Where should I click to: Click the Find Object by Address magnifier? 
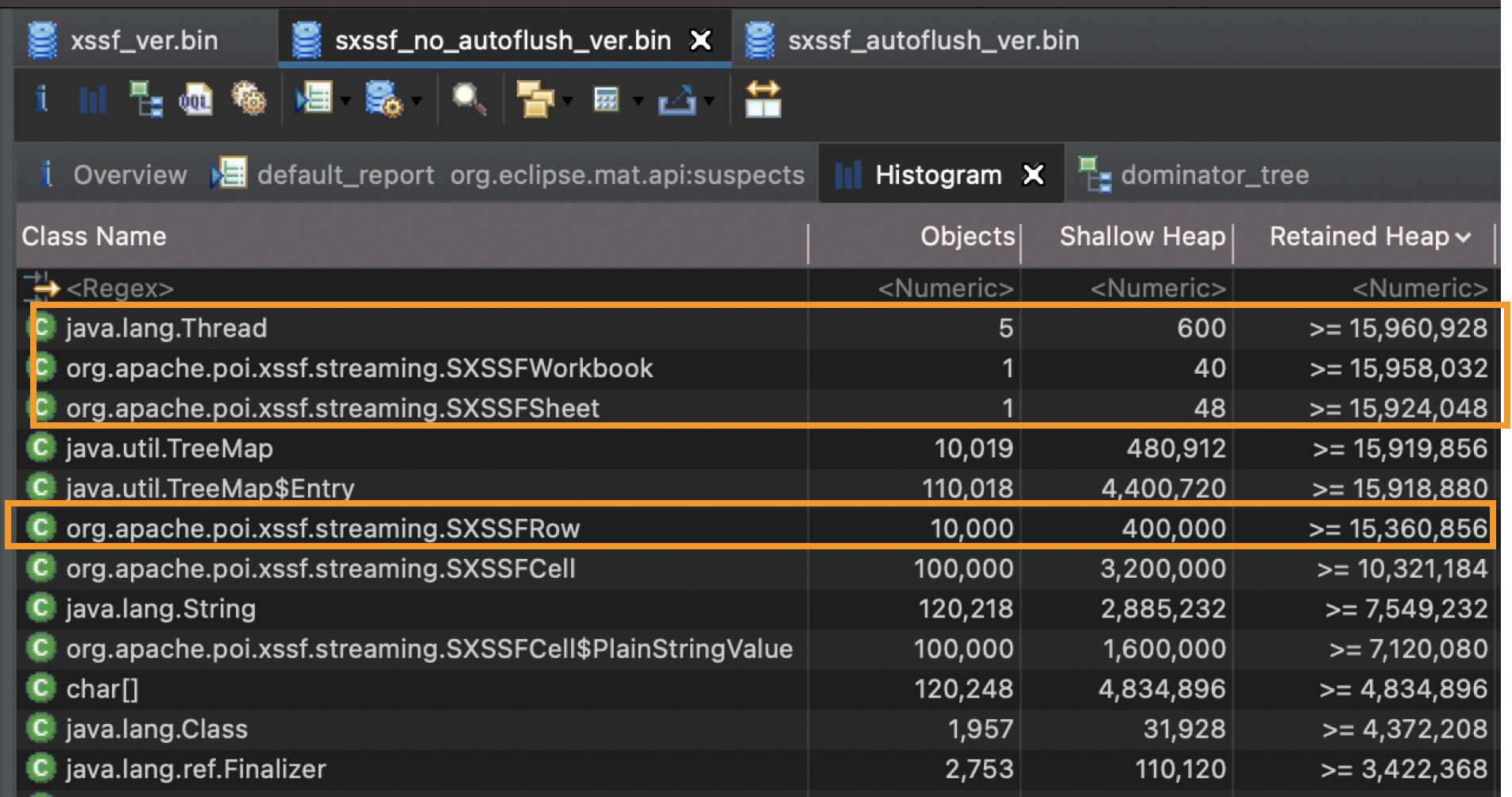click(469, 100)
